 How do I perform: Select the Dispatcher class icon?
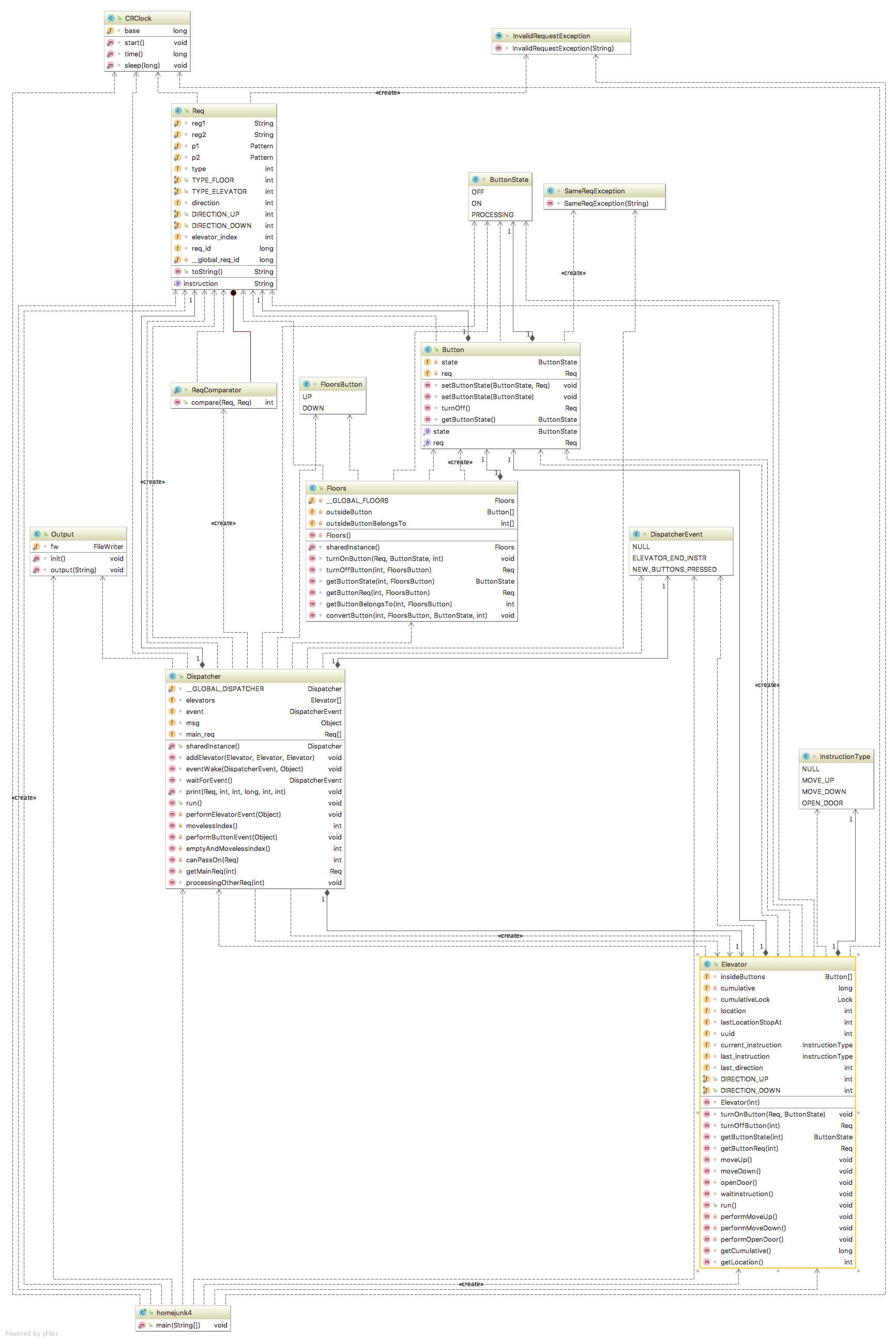[x=172, y=676]
